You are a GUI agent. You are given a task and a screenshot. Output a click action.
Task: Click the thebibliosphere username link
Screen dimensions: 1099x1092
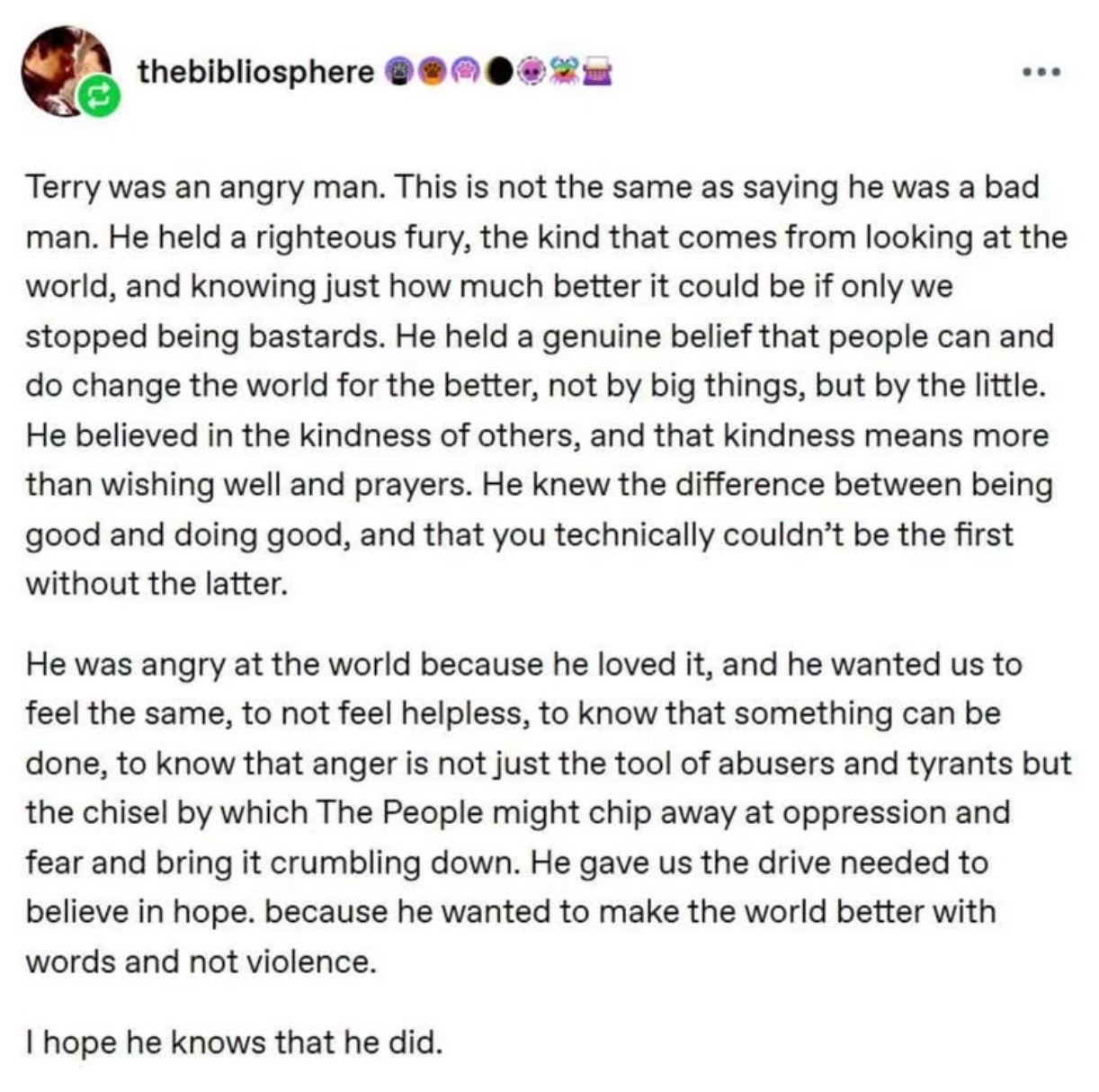pos(255,71)
